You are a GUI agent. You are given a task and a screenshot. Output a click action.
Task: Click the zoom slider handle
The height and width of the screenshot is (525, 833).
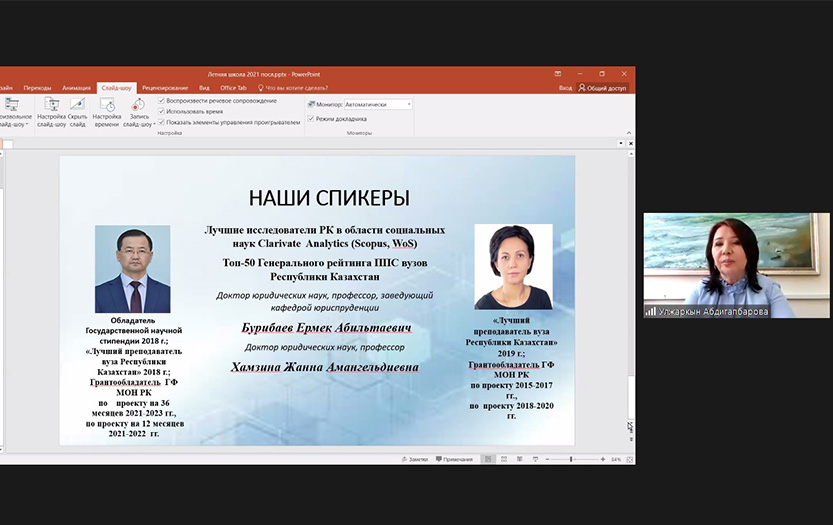coord(571,459)
